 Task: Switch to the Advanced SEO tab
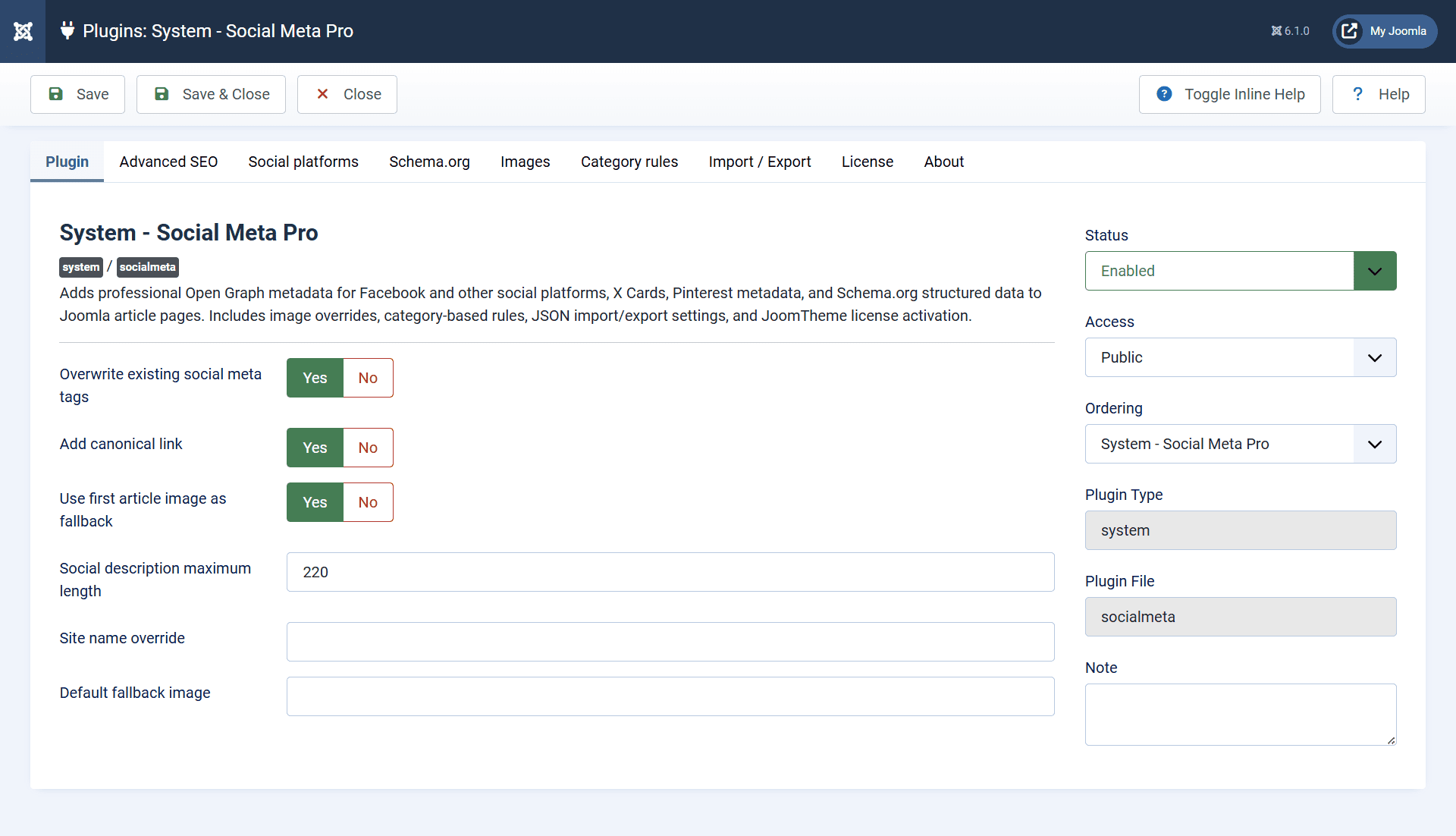point(168,162)
